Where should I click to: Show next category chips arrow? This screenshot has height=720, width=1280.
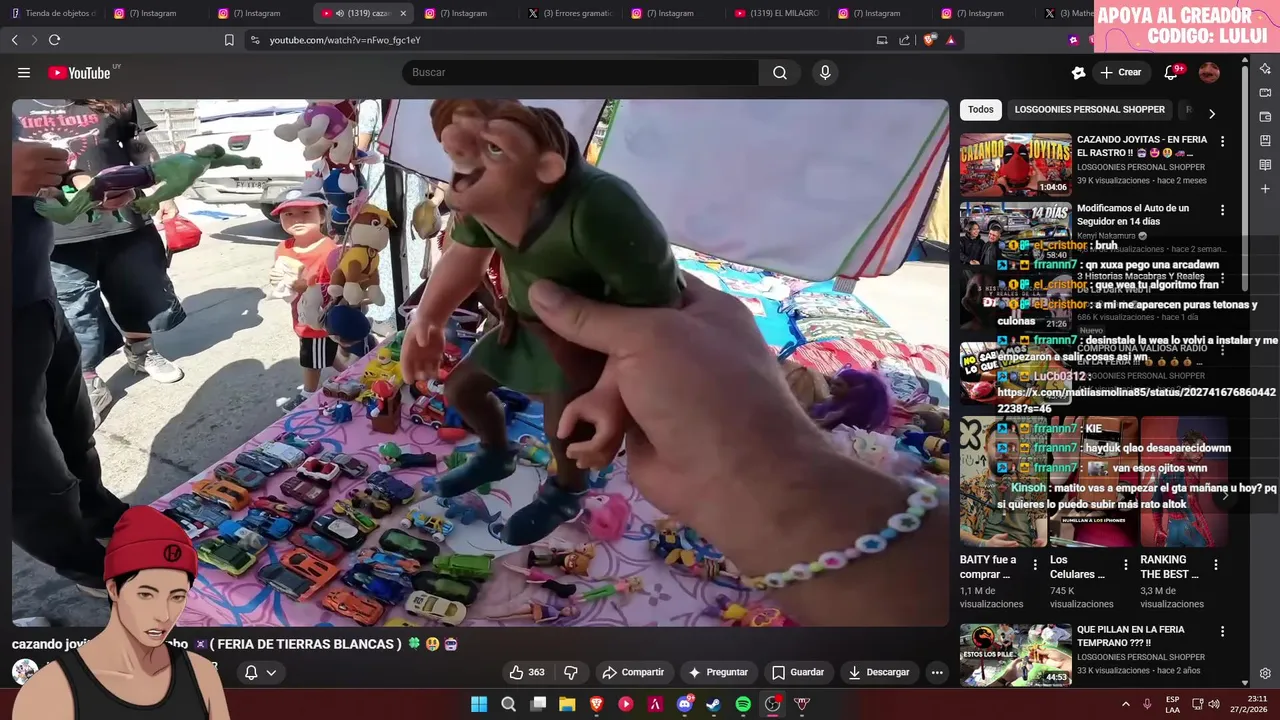pyautogui.click(x=1212, y=114)
